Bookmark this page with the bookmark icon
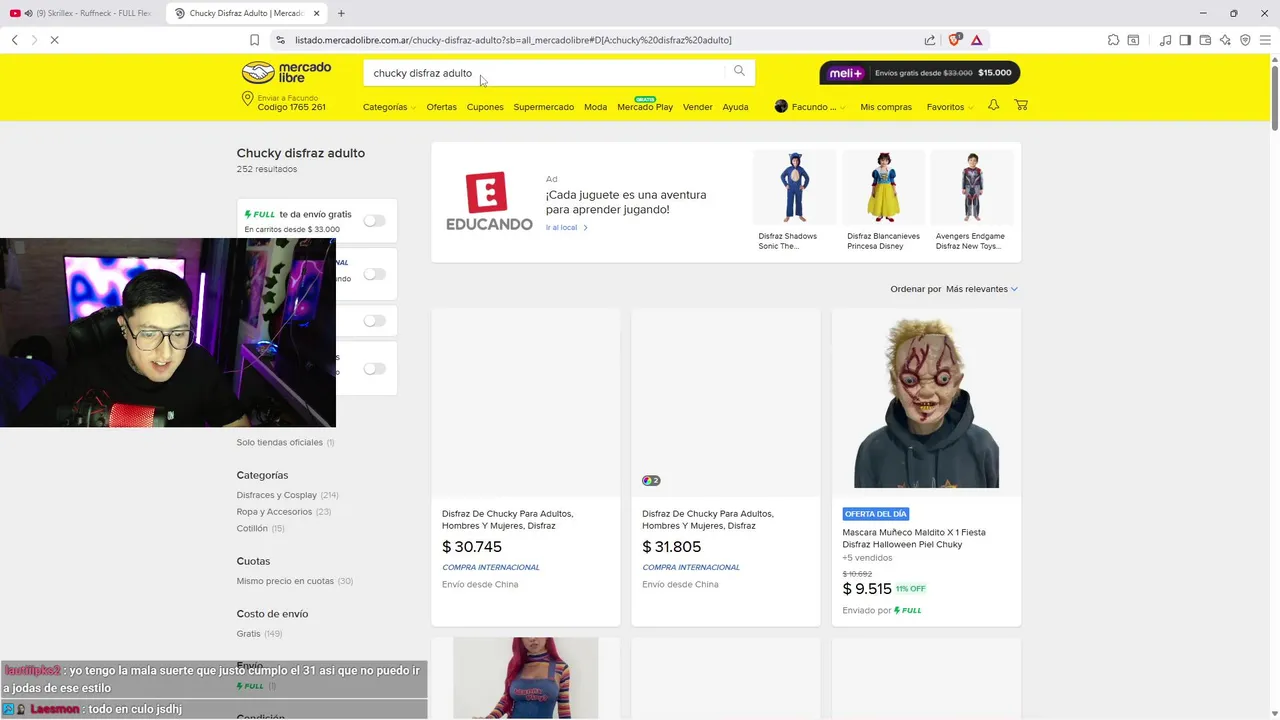This screenshot has width=1280, height=720. (255, 40)
